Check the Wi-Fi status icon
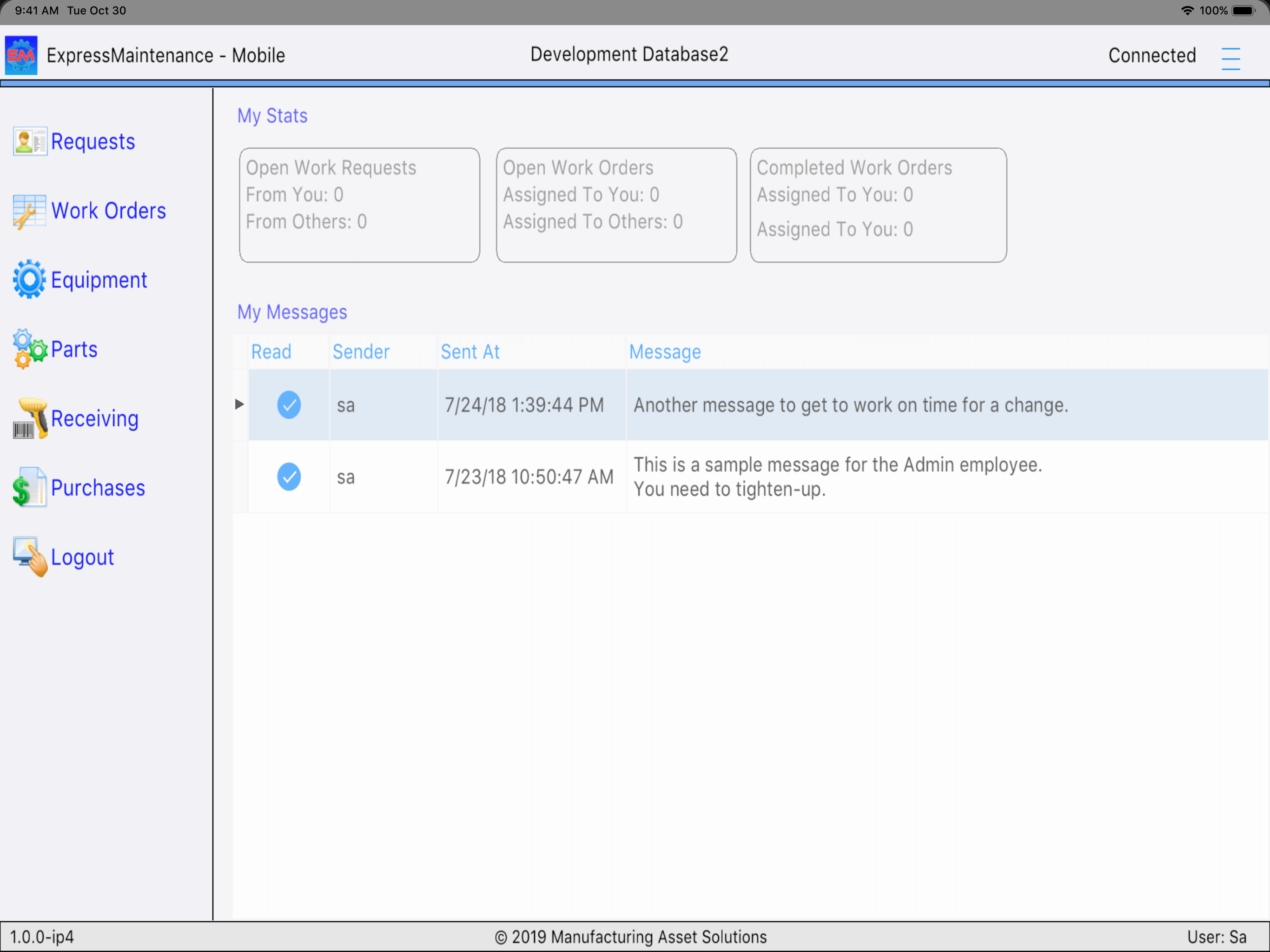The image size is (1270, 952). click(1187, 10)
